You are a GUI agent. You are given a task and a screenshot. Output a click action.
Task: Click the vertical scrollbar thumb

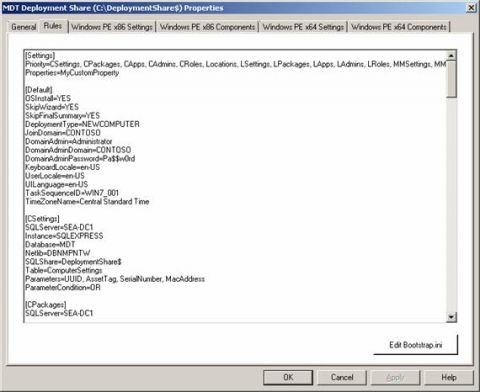pyautogui.click(x=451, y=79)
